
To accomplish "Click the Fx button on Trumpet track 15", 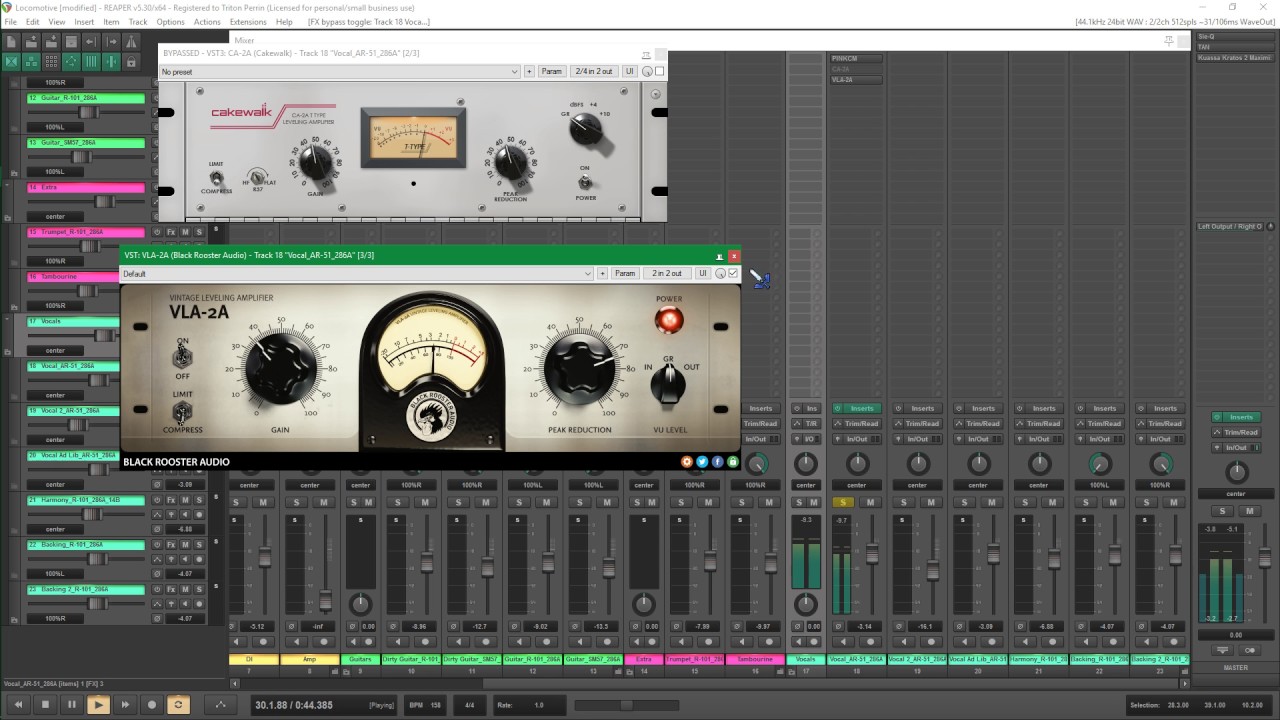I will tap(171, 232).
